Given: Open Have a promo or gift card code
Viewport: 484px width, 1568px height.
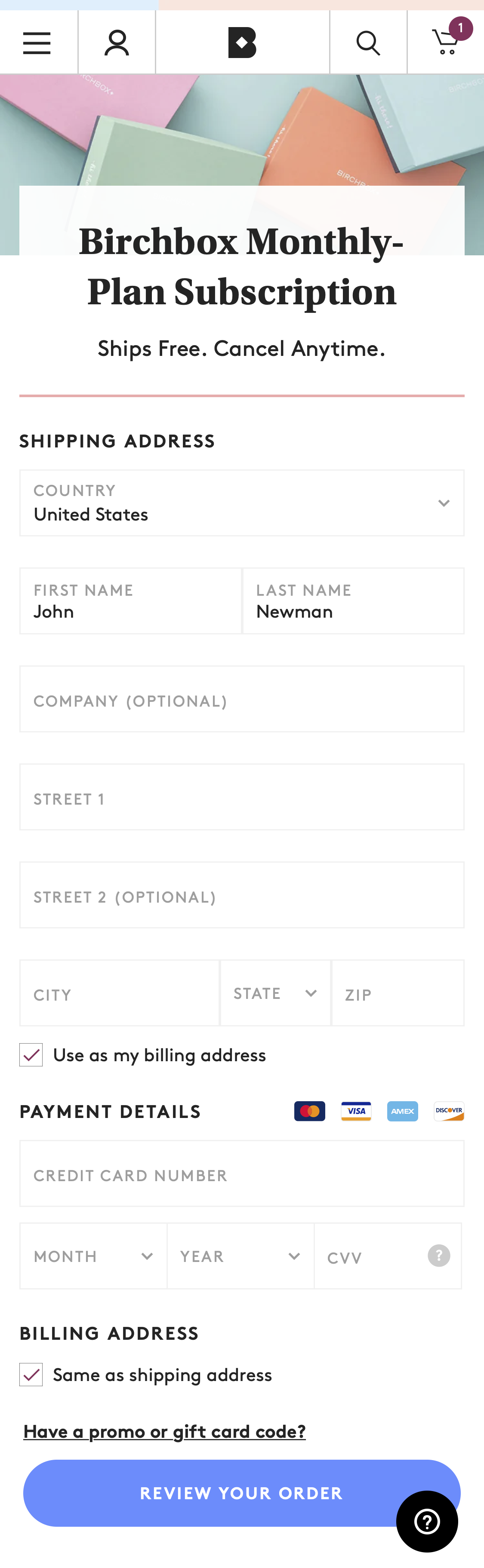Looking at the screenshot, I should tap(165, 1432).
